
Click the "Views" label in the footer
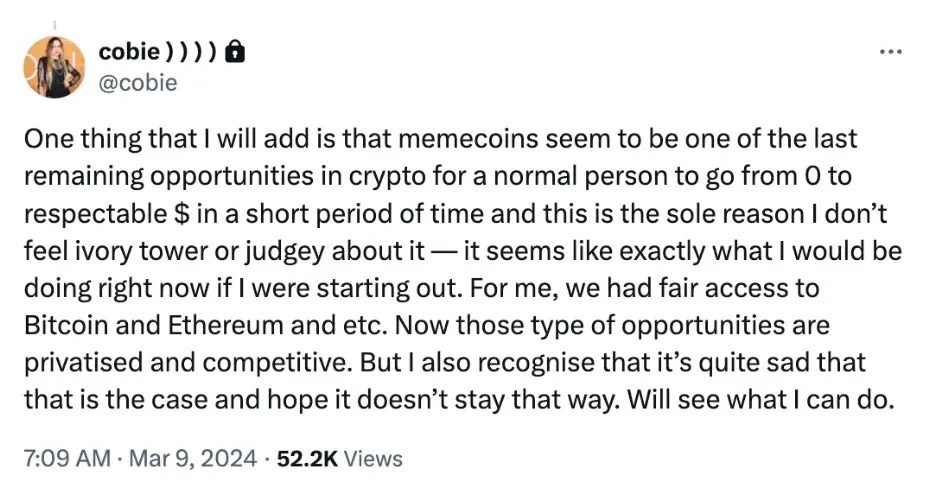coord(374,459)
